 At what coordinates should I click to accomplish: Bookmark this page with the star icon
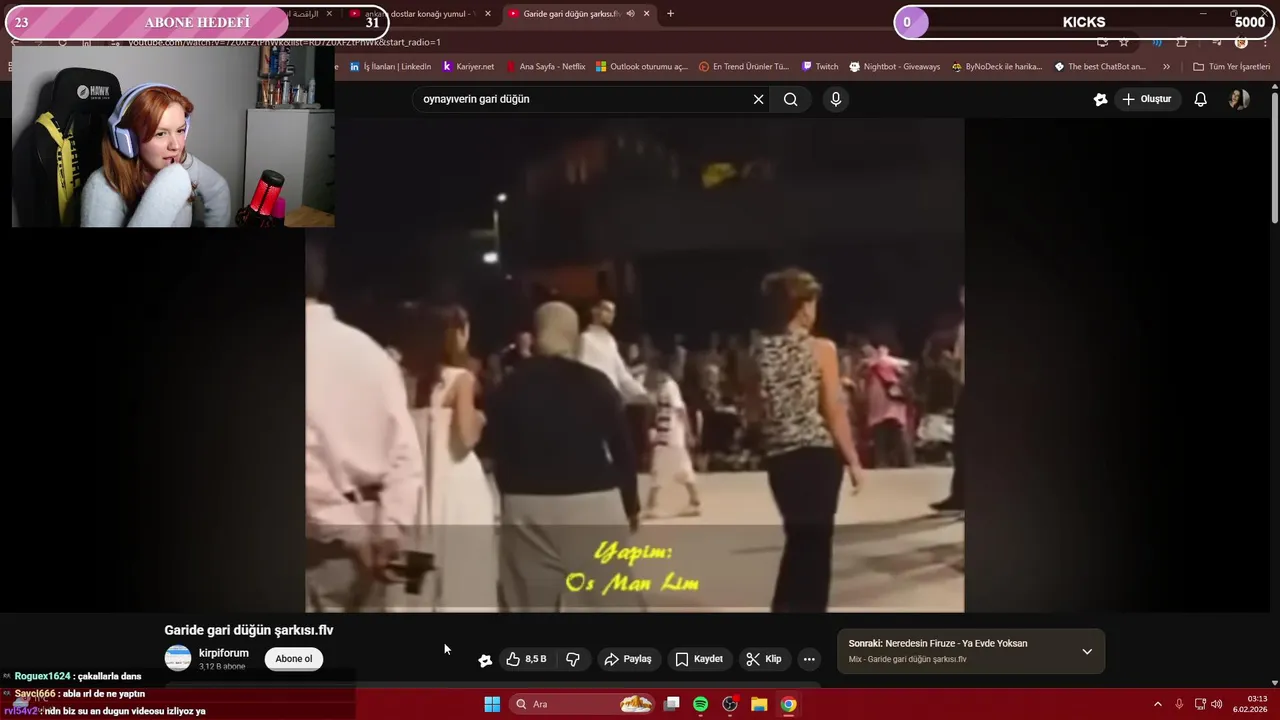point(1124,42)
